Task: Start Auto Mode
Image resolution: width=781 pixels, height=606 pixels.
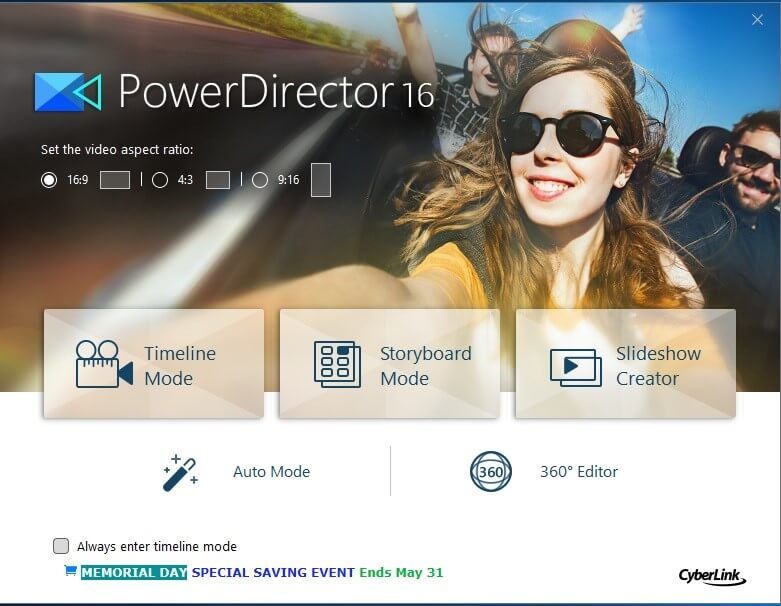Action: [237, 472]
